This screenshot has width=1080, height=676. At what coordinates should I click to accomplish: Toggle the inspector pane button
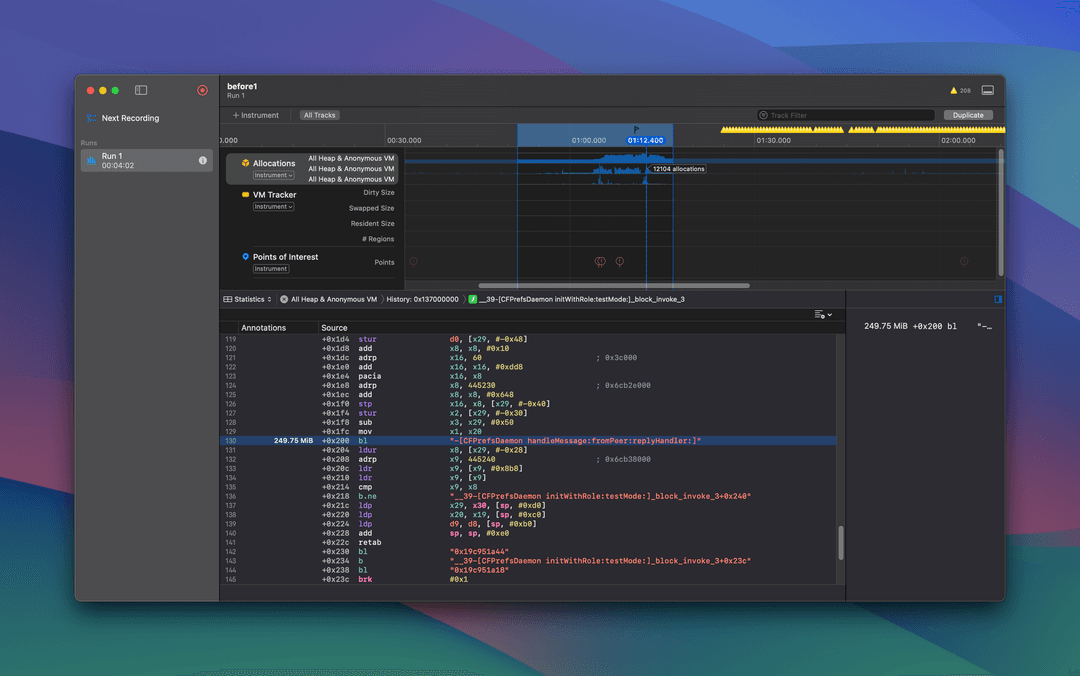pos(997,299)
